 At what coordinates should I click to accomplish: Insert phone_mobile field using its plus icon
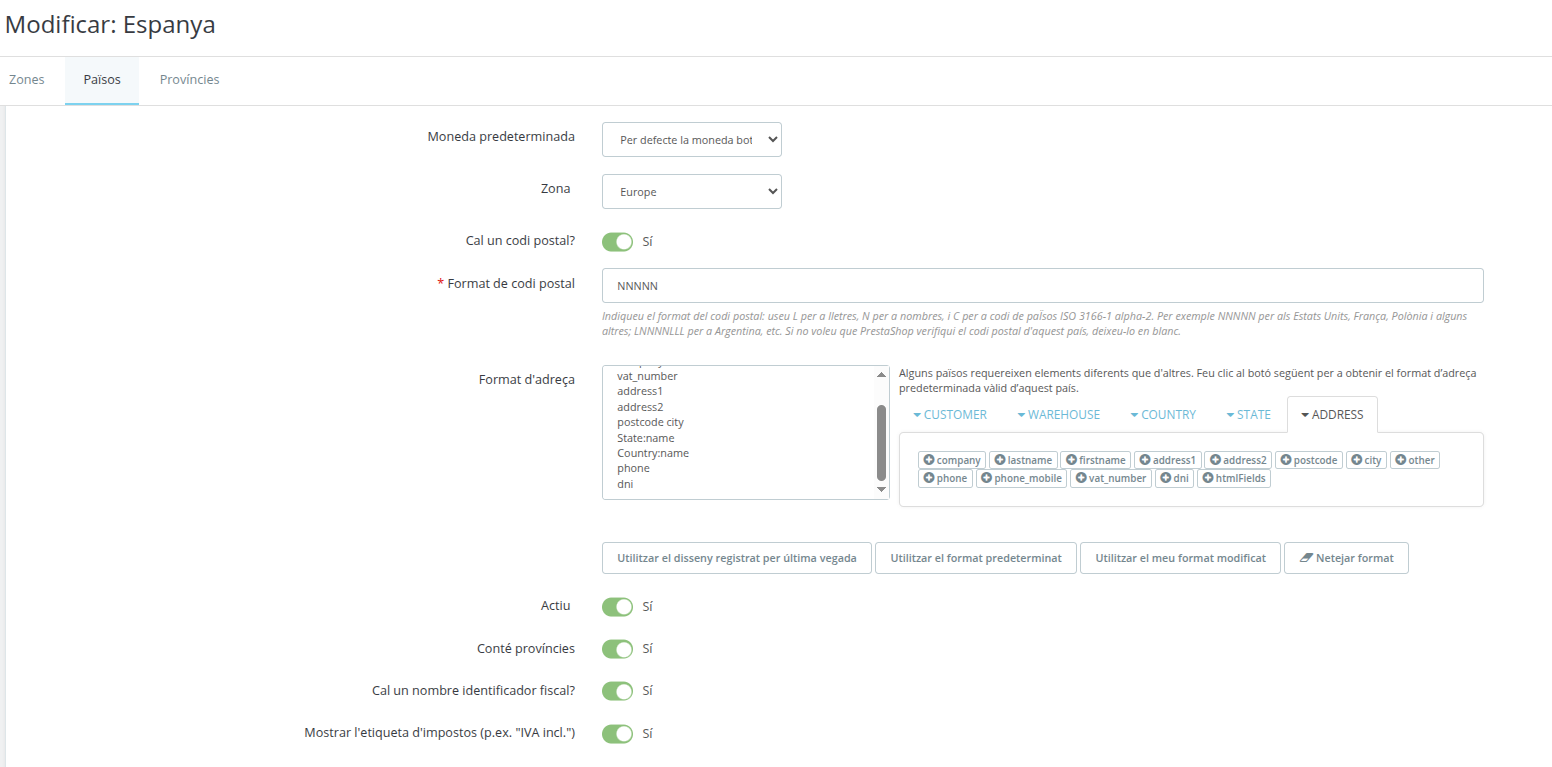987,478
